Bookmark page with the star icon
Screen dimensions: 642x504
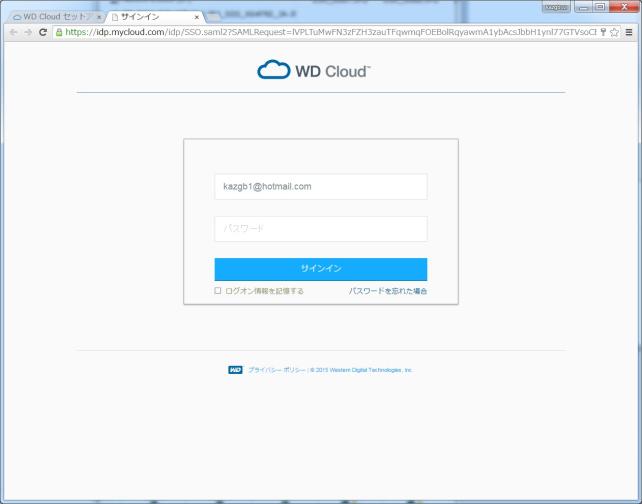coord(614,32)
